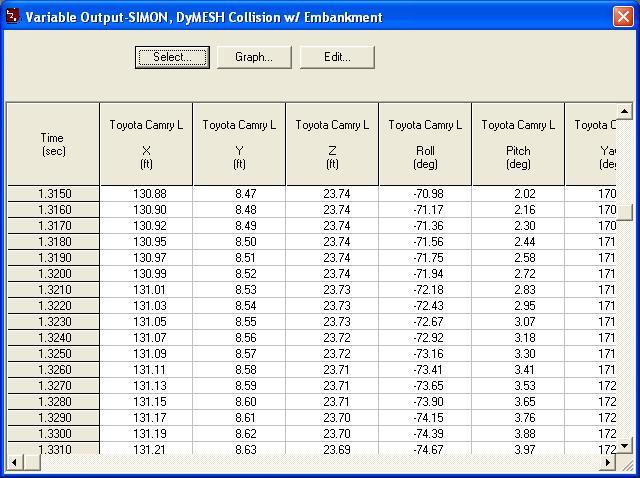Open the Graph... dialog button
The height and width of the screenshot is (478, 640).
[x=254, y=57]
